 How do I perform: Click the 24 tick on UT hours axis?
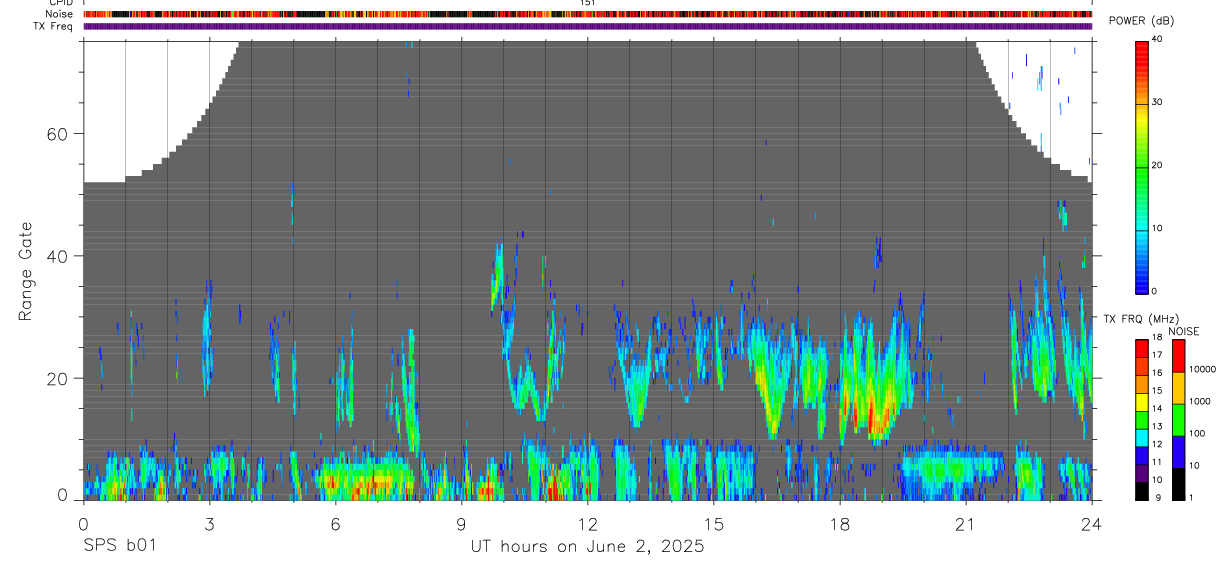1091,524
